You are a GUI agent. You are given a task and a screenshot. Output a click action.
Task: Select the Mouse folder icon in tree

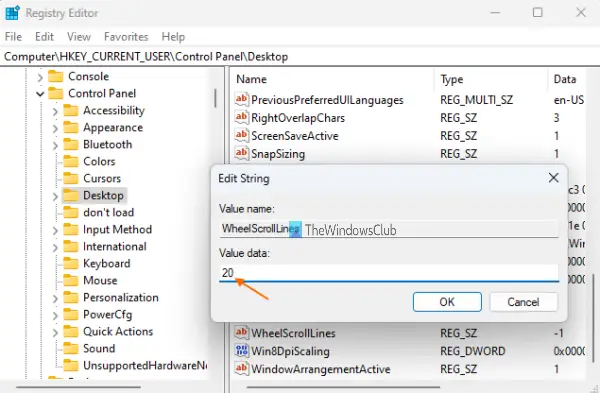pyautogui.click(x=71, y=280)
